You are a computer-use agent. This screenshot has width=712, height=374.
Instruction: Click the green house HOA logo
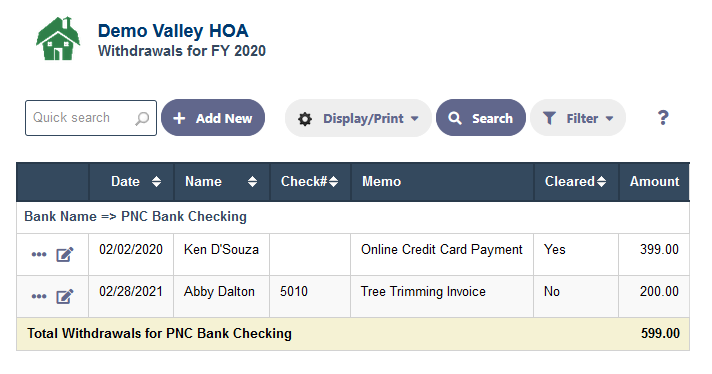click(x=58, y=39)
